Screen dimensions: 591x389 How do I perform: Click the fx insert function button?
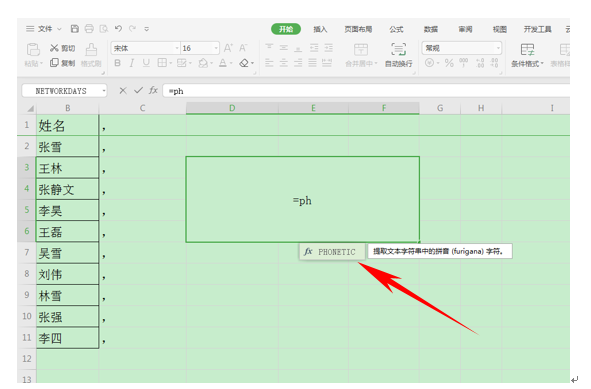[153, 90]
